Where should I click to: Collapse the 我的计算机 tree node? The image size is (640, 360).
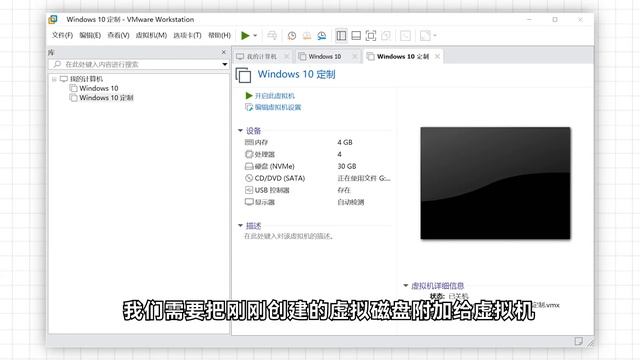coord(54,79)
